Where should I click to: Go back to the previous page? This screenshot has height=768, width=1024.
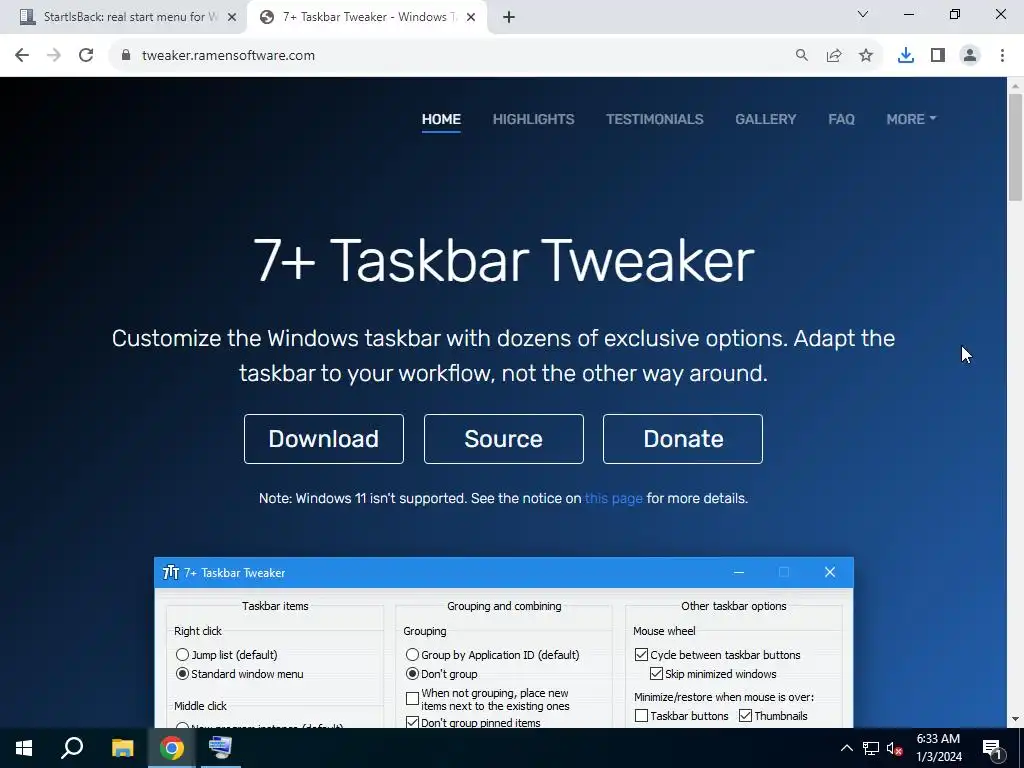tap(22, 56)
